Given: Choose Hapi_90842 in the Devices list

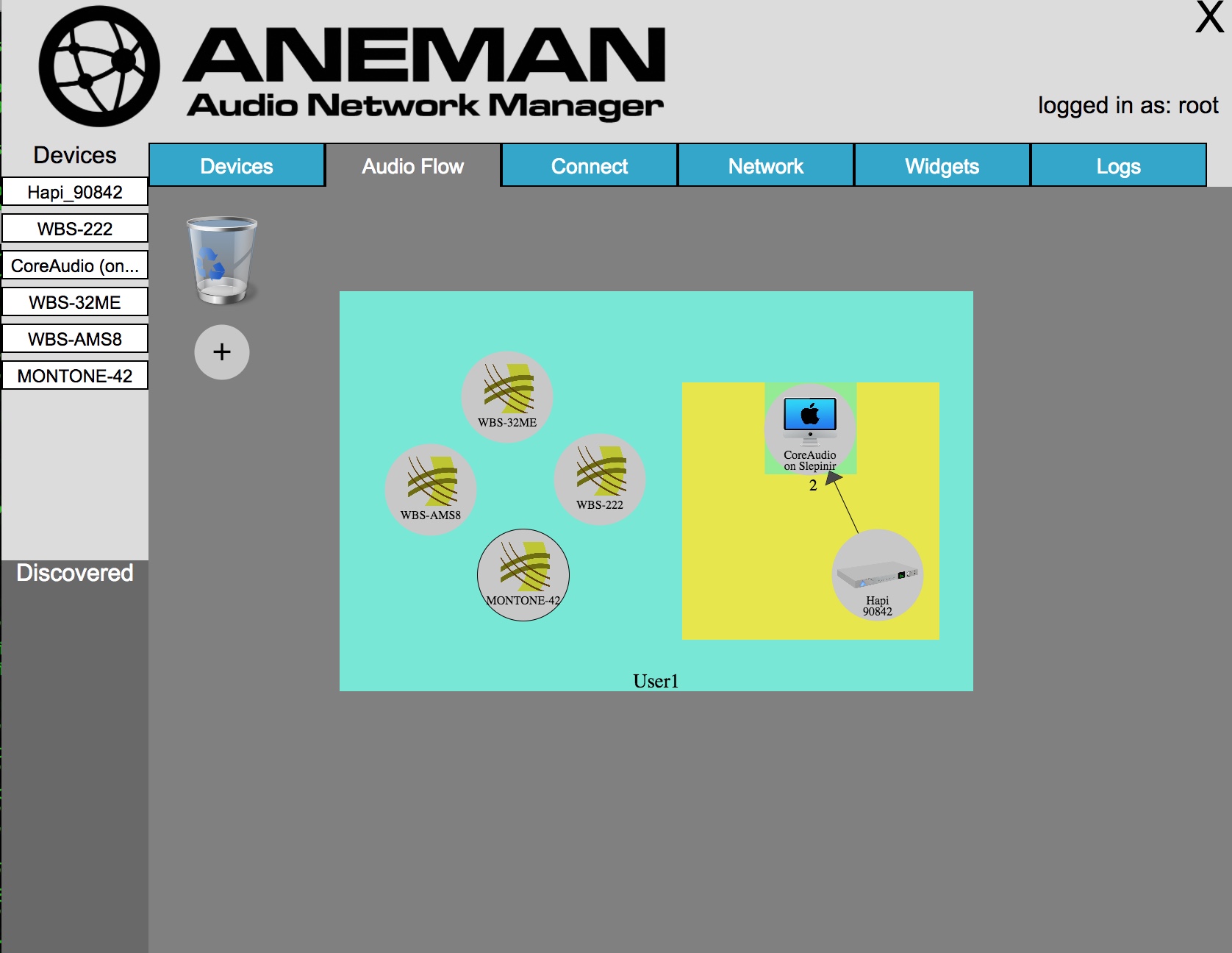Looking at the screenshot, I should pyautogui.click(x=75, y=192).
